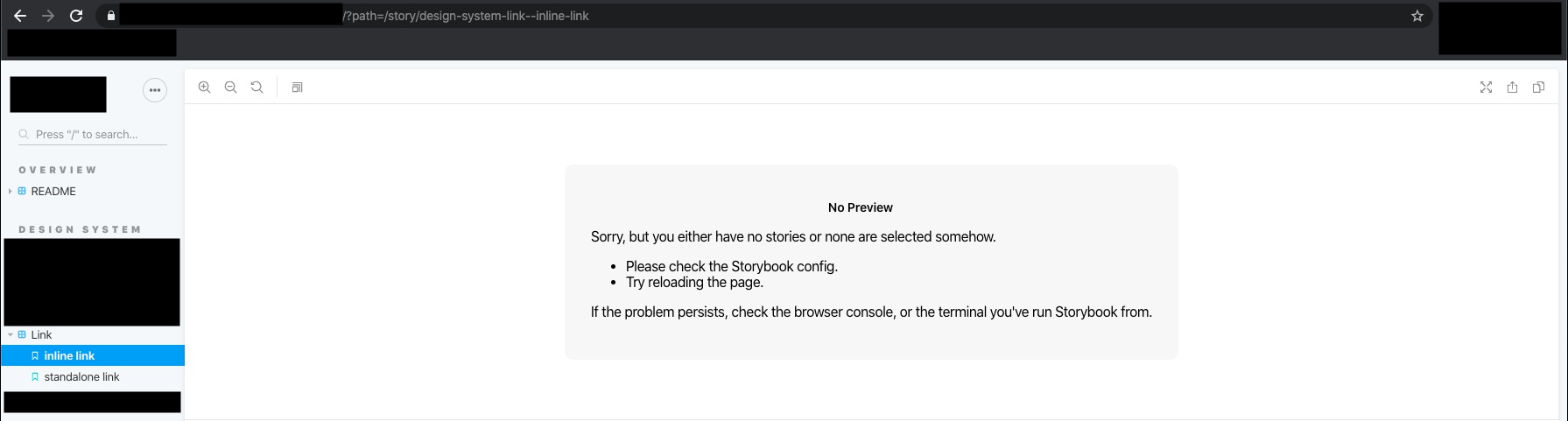
Task: Zoom in the preview canvas
Action: 205,88
